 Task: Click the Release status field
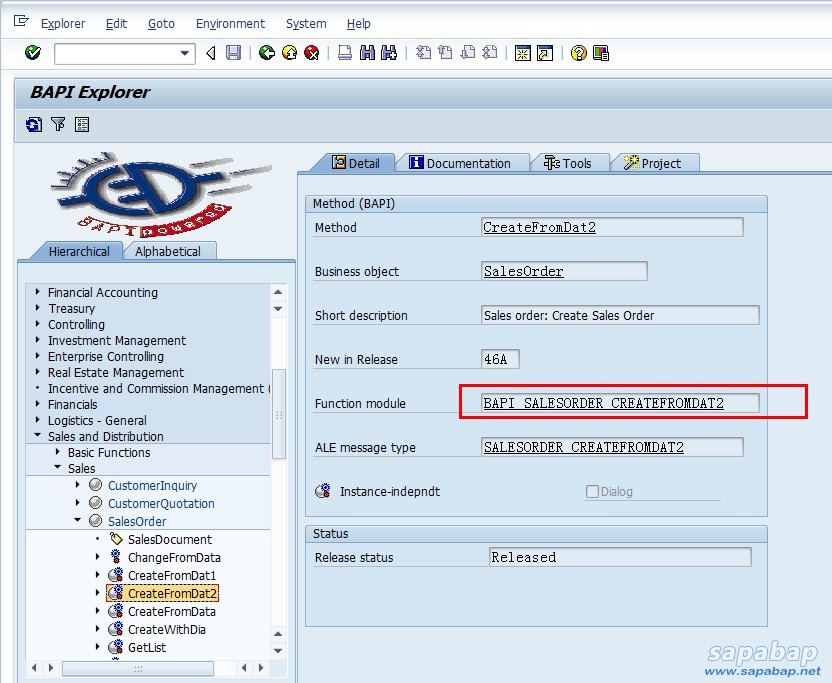point(620,557)
